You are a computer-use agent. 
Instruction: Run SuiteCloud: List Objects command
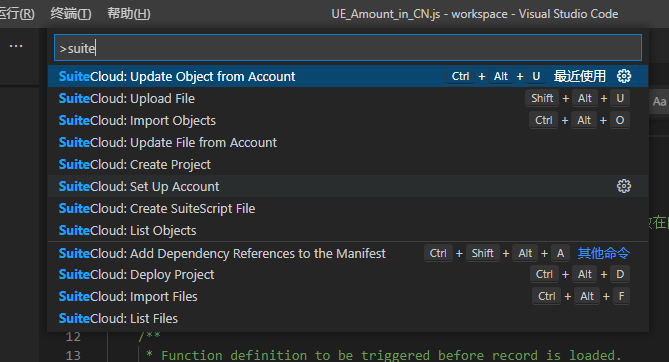point(348,231)
